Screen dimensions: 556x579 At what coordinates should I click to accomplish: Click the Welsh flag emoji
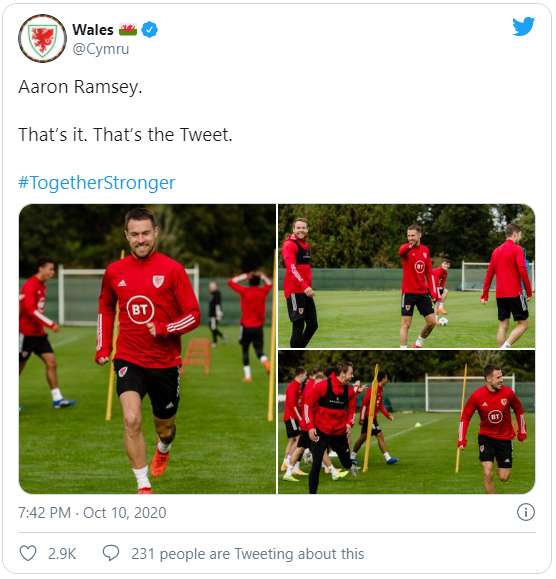(x=128, y=30)
